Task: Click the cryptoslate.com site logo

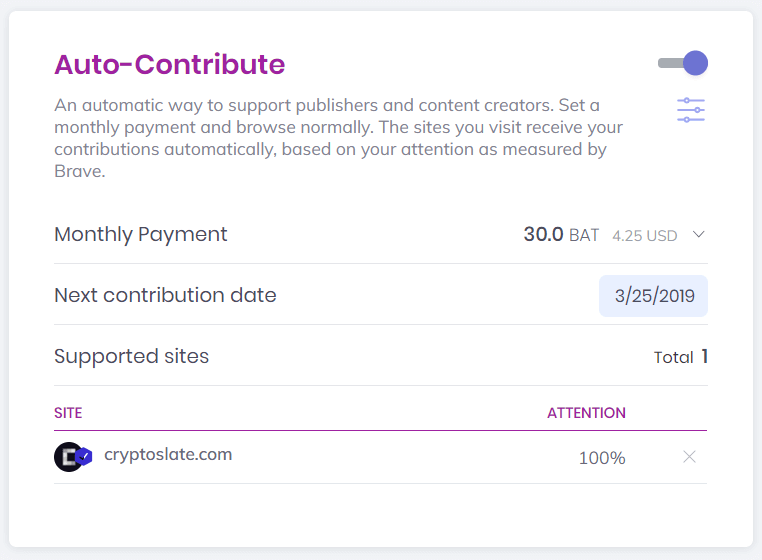Action: coord(67,456)
